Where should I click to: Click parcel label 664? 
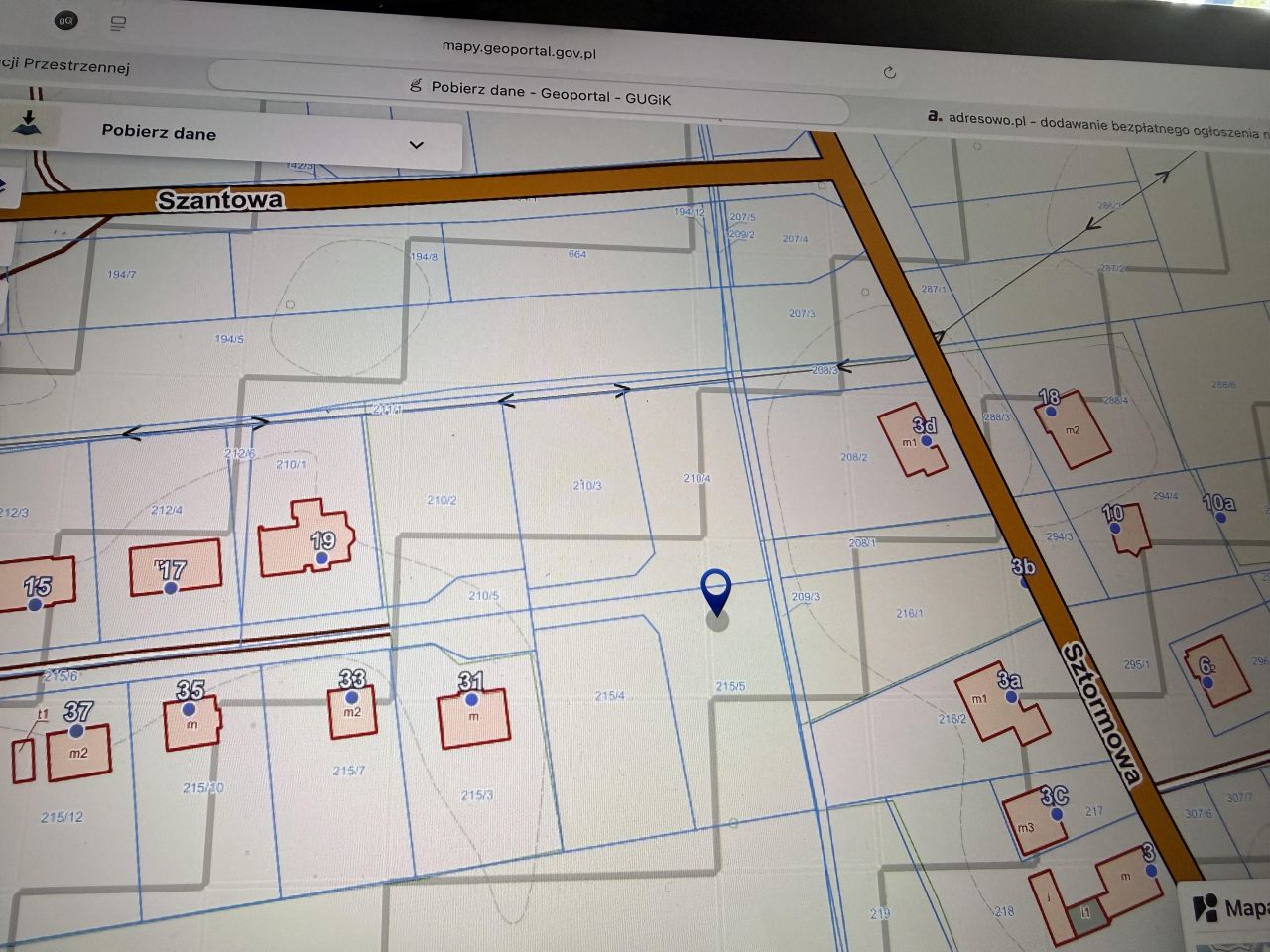[577, 254]
